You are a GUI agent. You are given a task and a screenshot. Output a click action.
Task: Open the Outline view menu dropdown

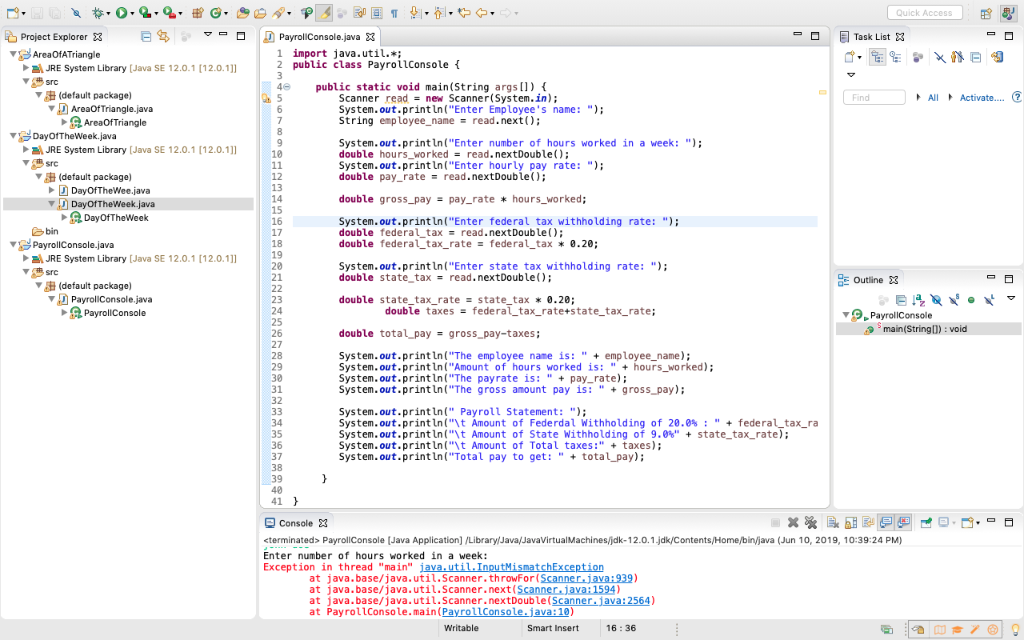click(1010, 299)
